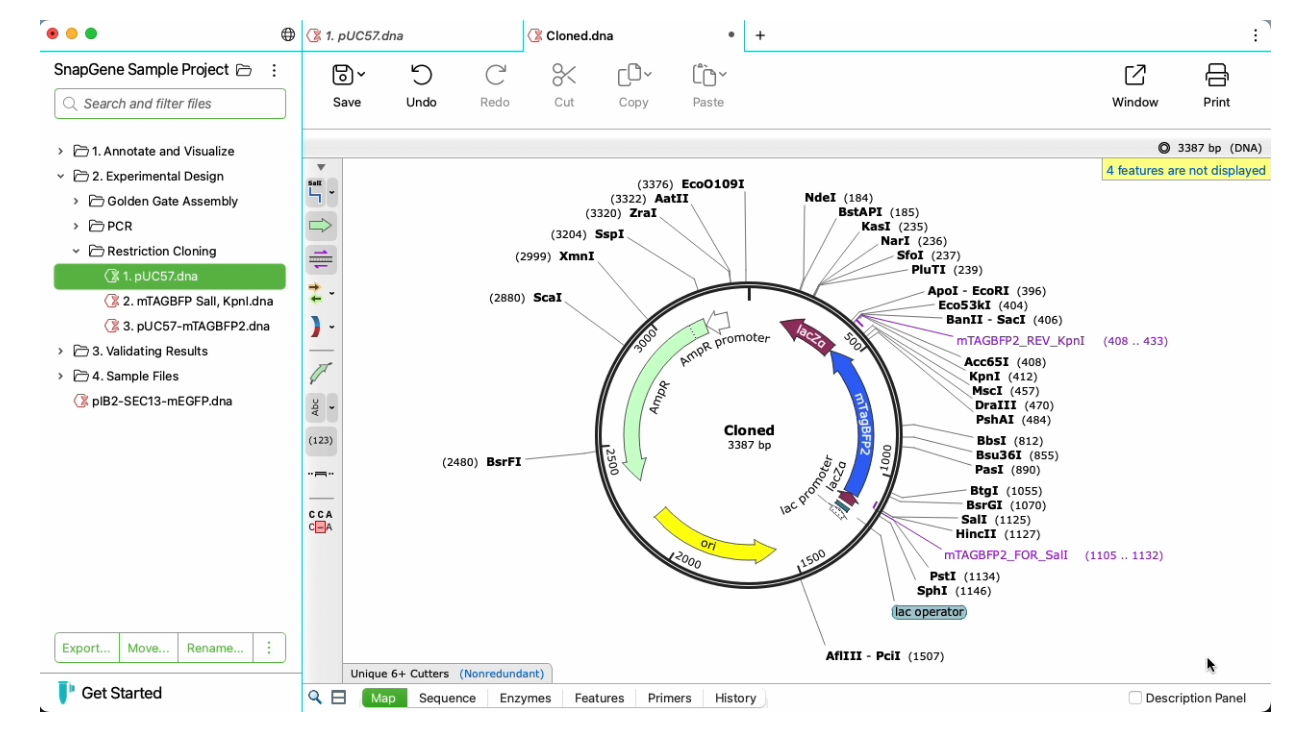Switch to the Map view tab
The height and width of the screenshot is (739, 1296).
[384, 698]
